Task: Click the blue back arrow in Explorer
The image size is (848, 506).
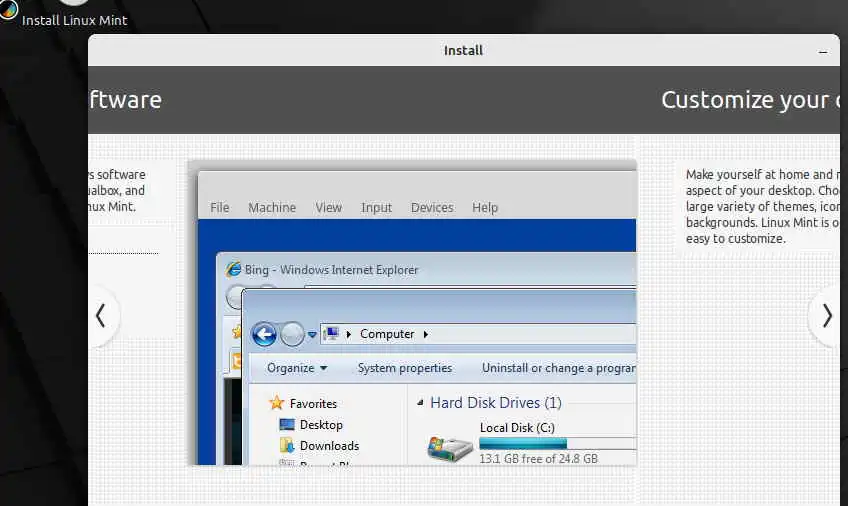Action: coord(264,335)
